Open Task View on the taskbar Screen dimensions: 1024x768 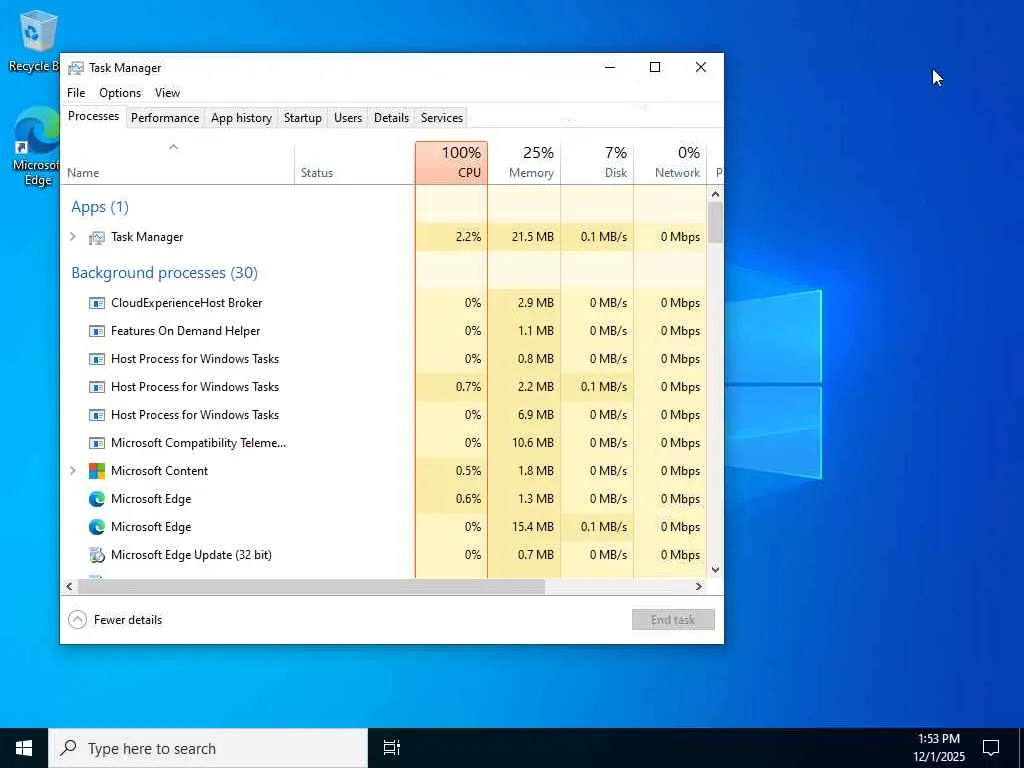coord(392,748)
